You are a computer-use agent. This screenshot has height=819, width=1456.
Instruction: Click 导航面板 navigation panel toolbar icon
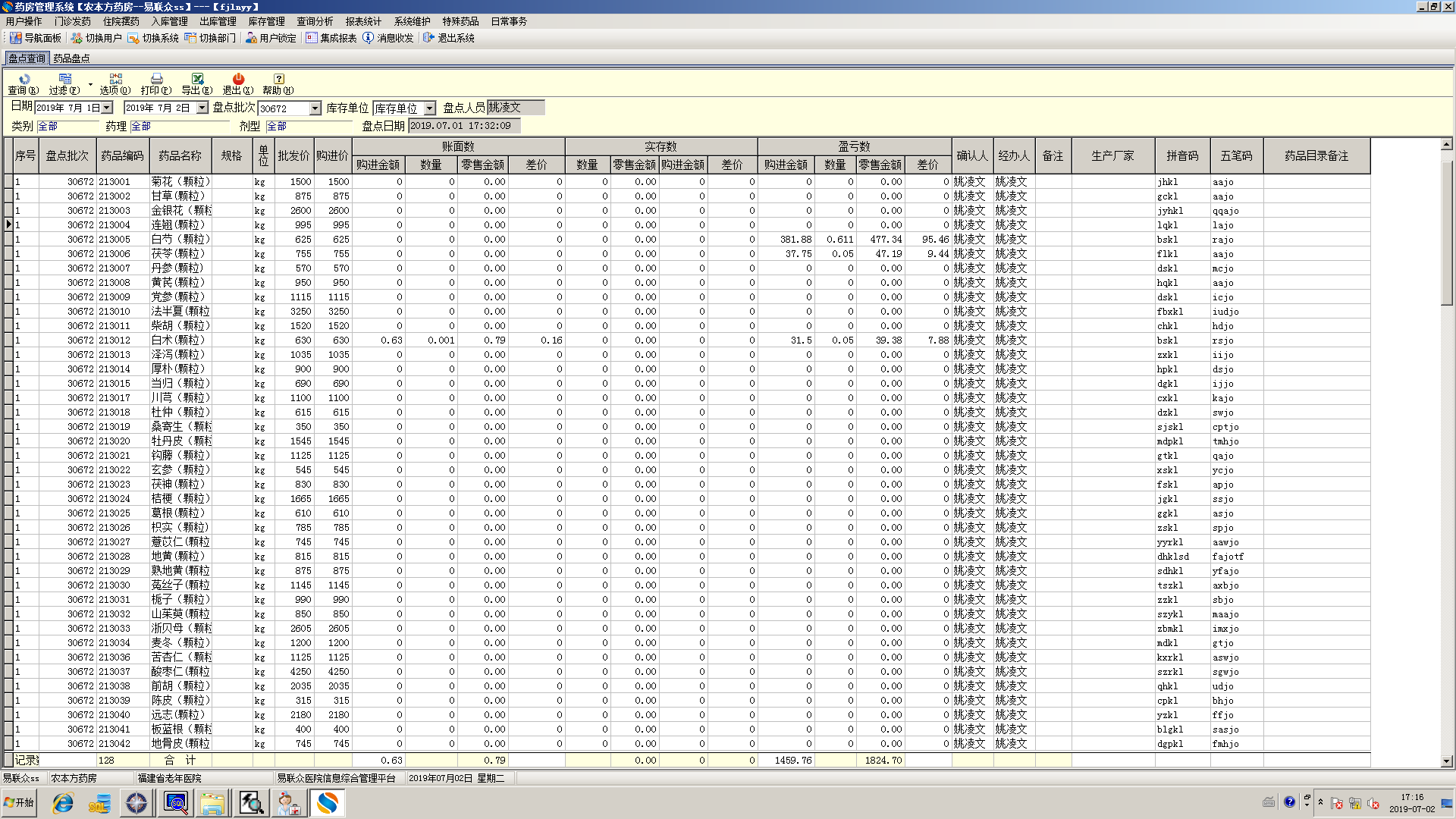pos(35,38)
